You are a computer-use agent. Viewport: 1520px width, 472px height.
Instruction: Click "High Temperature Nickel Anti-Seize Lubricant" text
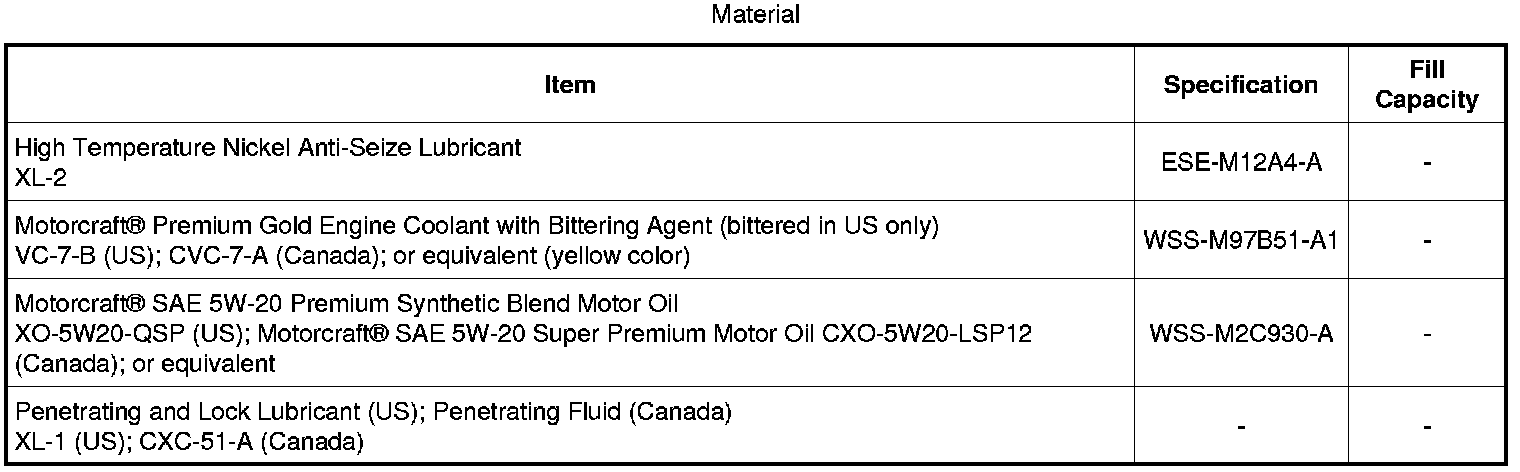[x=268, y=148]
